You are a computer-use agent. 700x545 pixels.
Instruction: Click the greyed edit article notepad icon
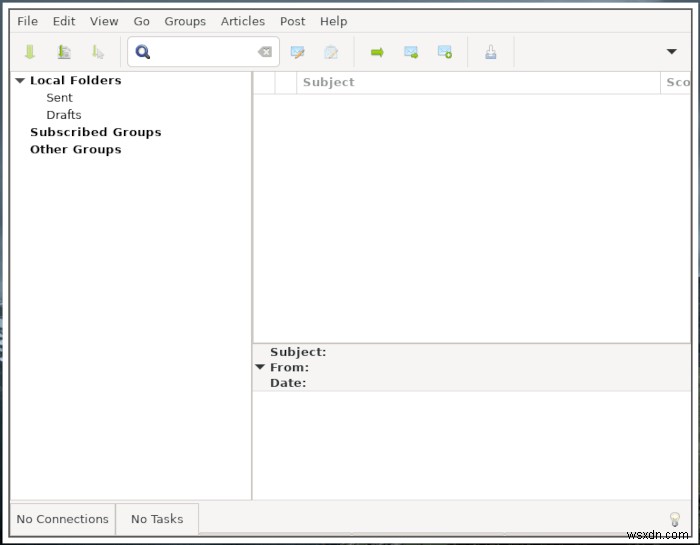click(331, 52)
